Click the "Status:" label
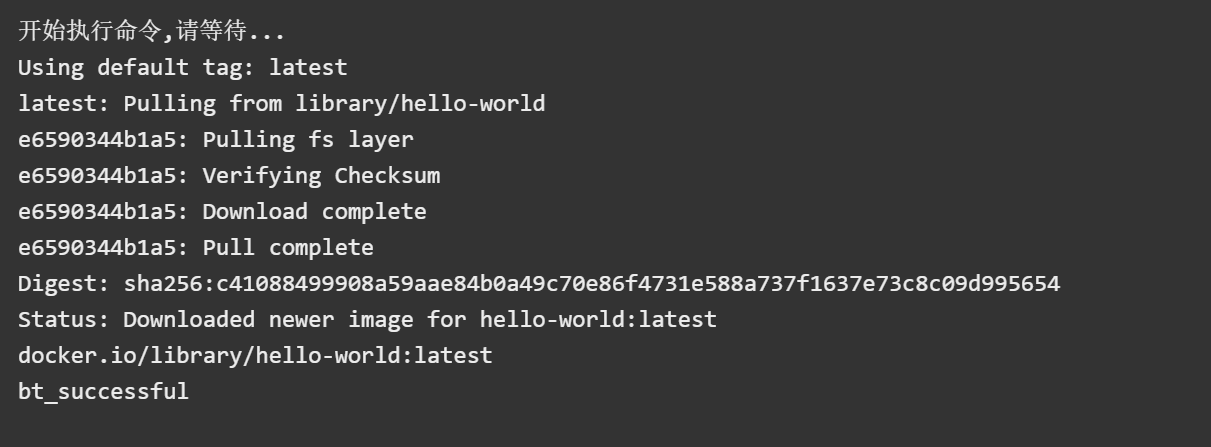The width and height of the screenshot is (1211, 447). pos(64,320)
